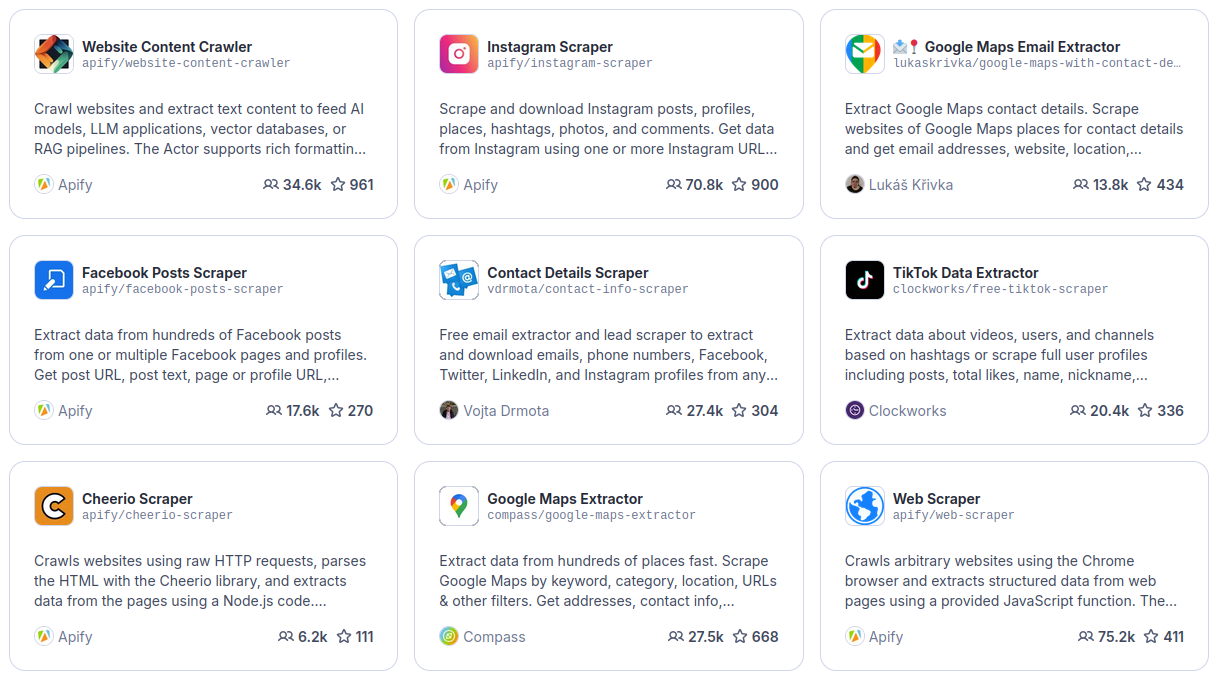Click the Vojta Drmota author avatar
This screenshot has width=1220, height=678.
[449, 411]
